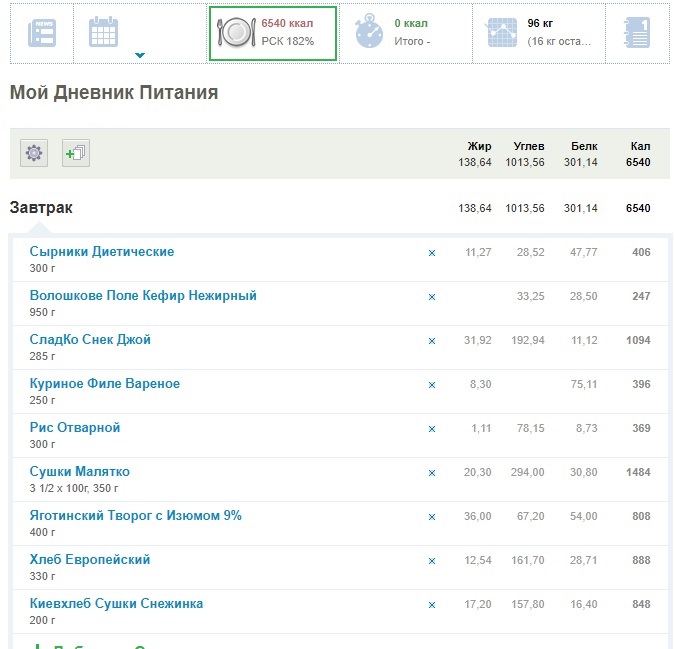Screen dimensions: 675x649
Task: Select the food diary 6540 ккал tab
Action: 272,33
